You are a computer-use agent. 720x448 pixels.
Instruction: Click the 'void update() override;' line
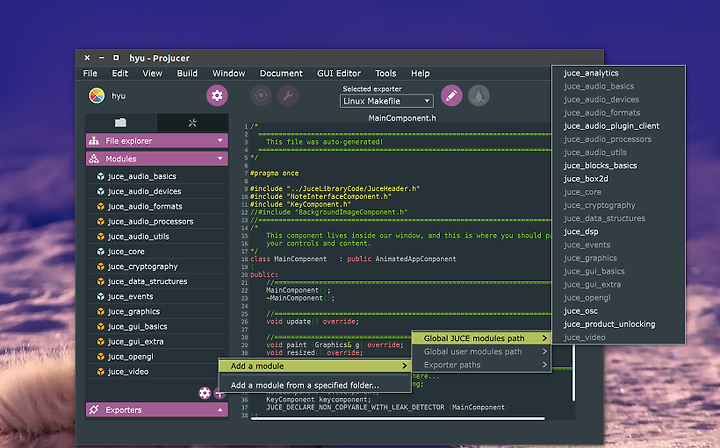(312, 321)
